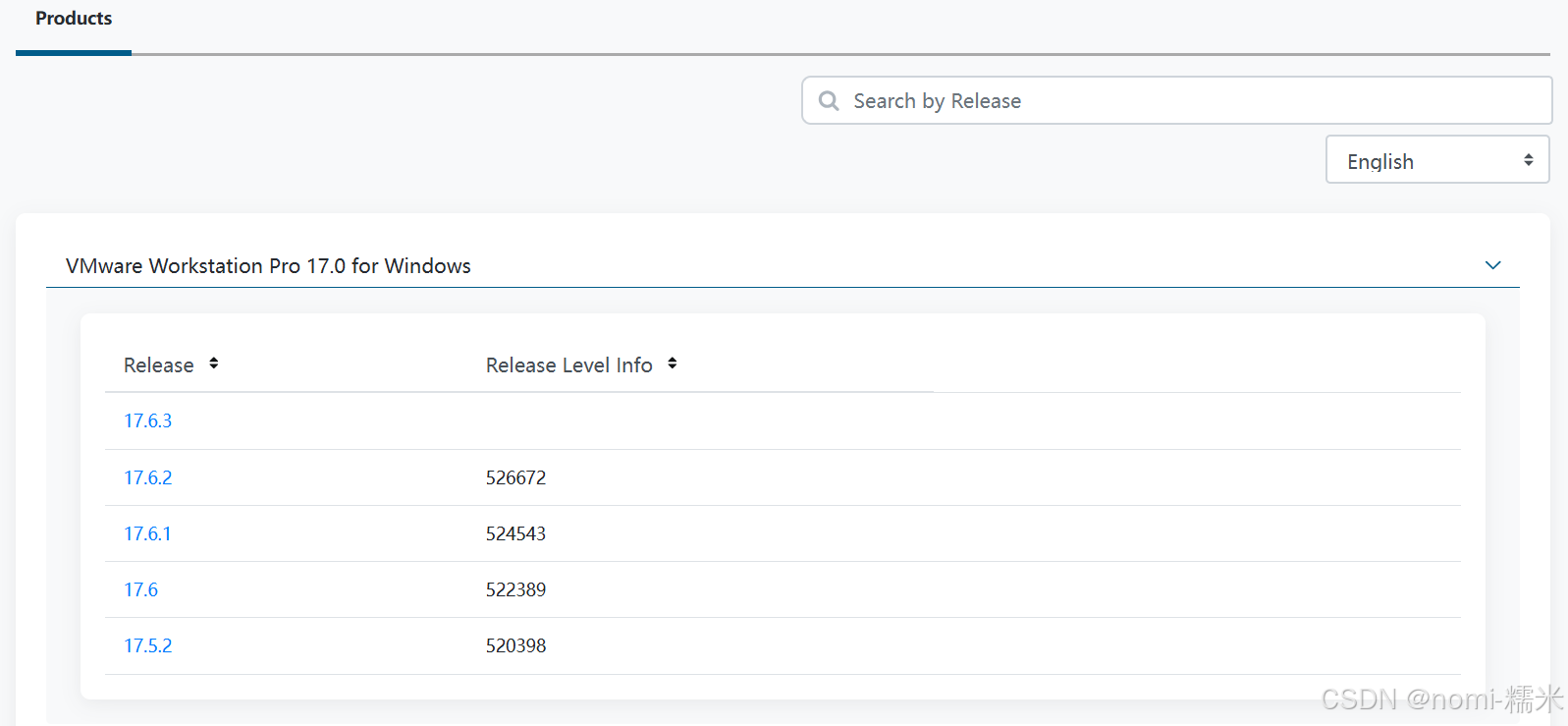The image size is (1568, 726).
Task: Click VMware Workstation Pro 17.0 for Windows heading
Action: click(268, 266)
